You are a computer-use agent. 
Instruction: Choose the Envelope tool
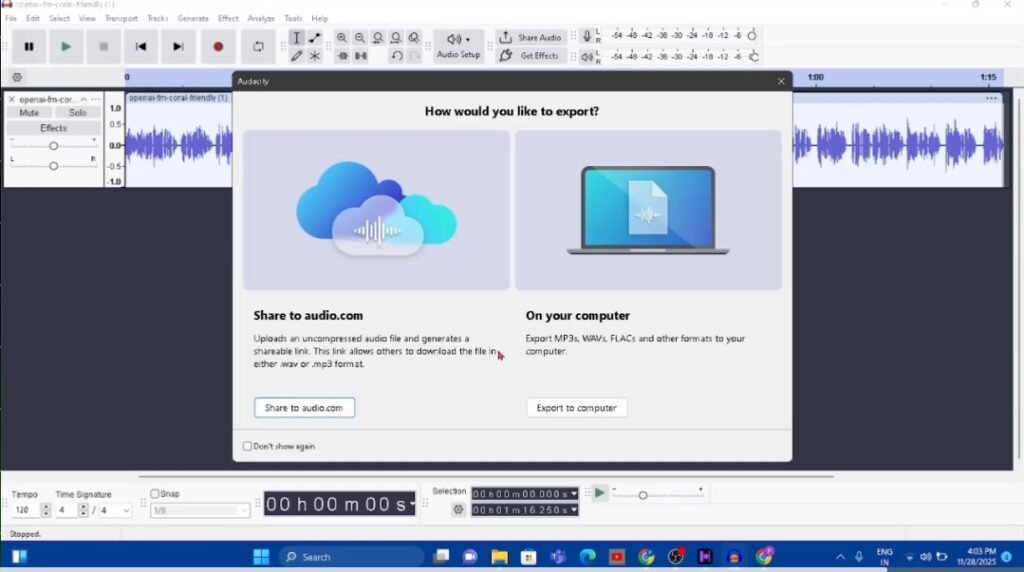point(315,37)
